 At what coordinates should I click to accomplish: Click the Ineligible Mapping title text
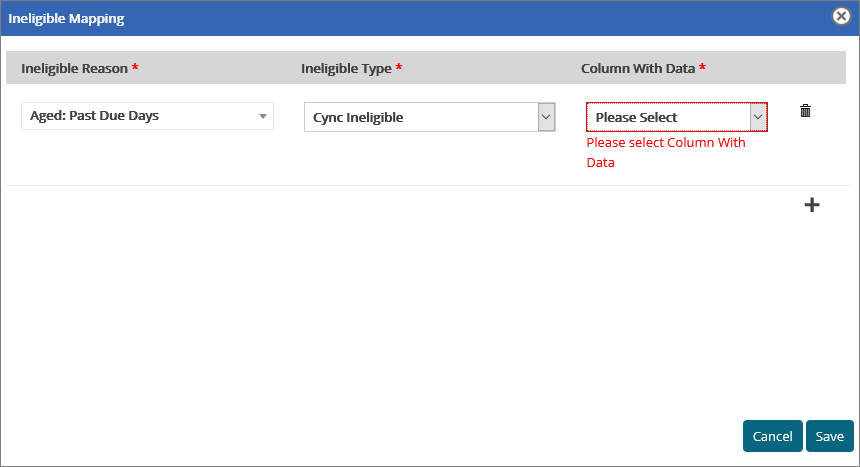(x=67, y=18)
